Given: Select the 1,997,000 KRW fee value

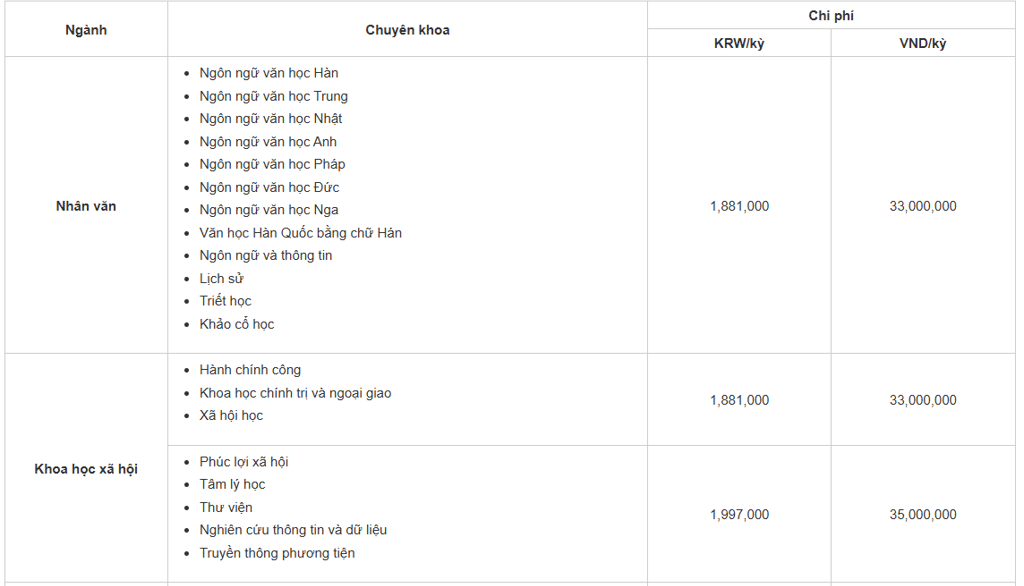Looking at the screenshot, I should (x=739, y=514).
